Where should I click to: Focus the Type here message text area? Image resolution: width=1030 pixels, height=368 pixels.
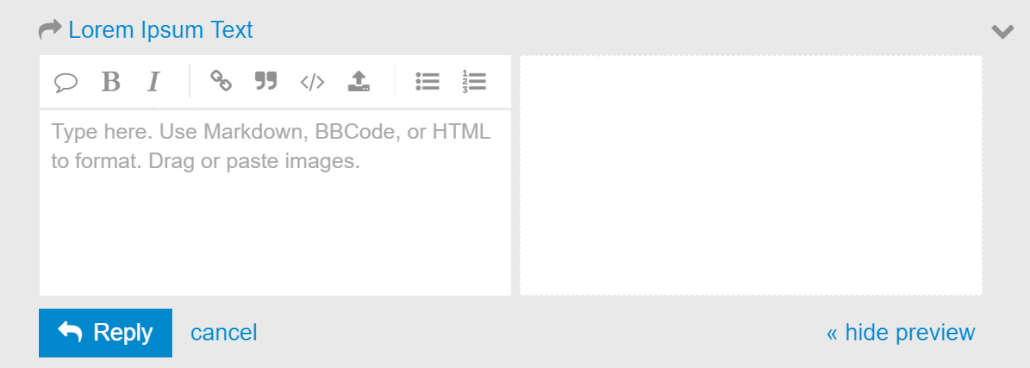(275, 202)
